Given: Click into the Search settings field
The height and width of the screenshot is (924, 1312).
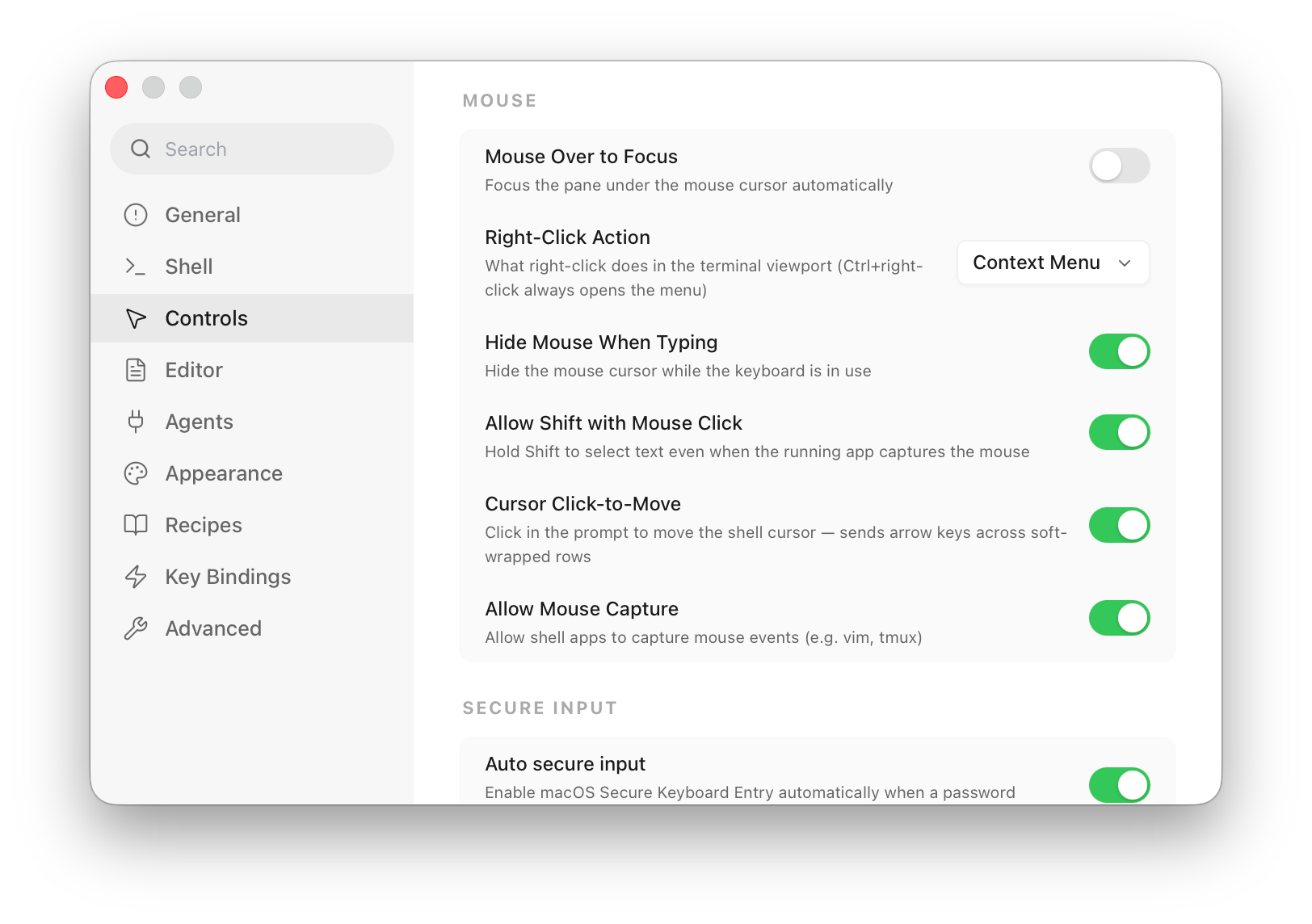Looking at the screenshot, I should 252,149.
